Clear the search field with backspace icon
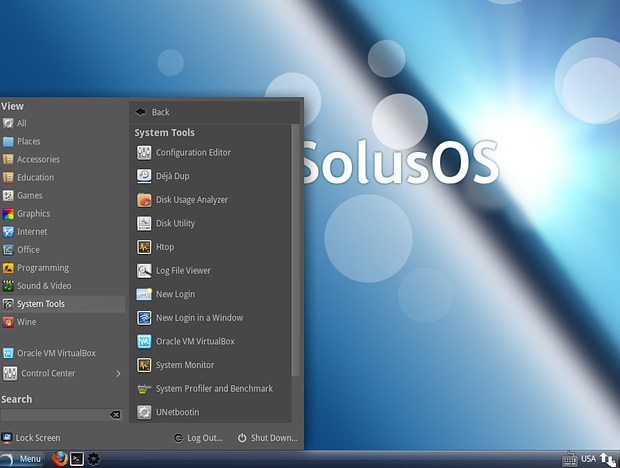The width and height of the screenshot is (620, 468). [115, 415]
